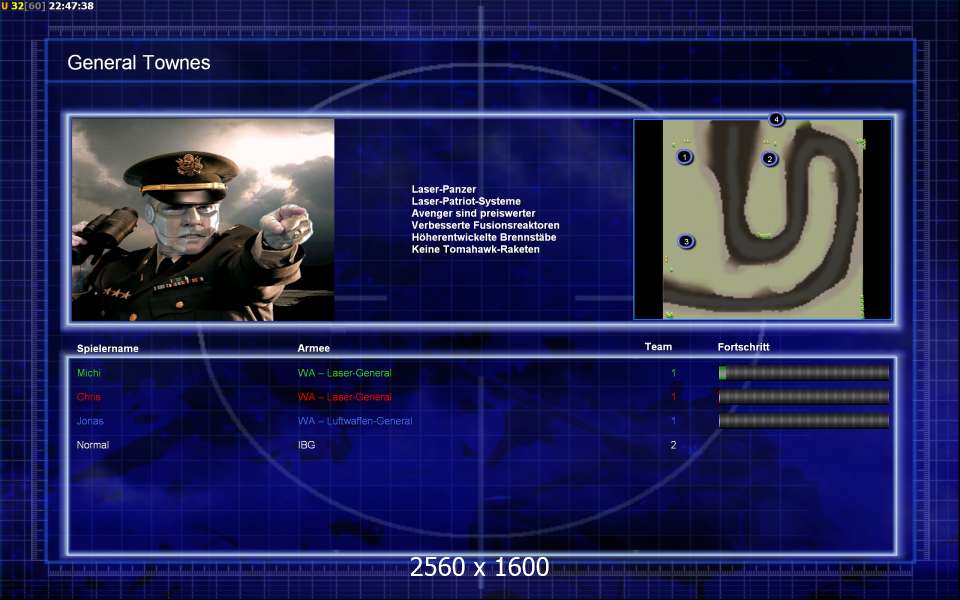Select player name Michi in list

89,373
